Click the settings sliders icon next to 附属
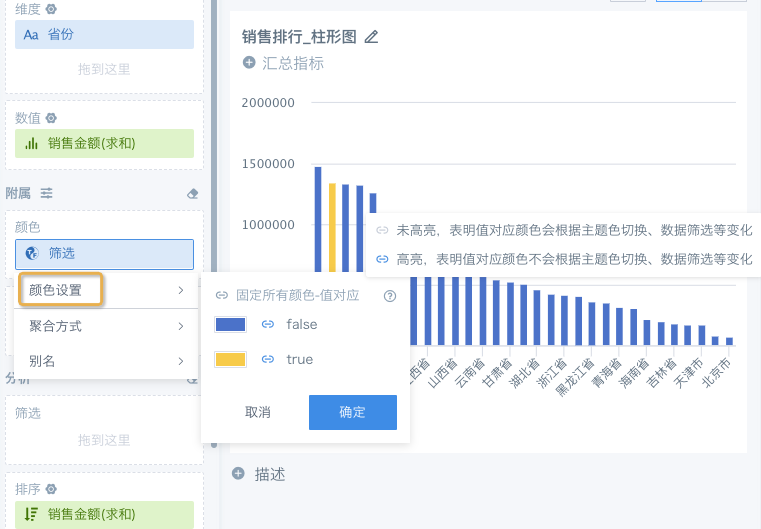This screenshot has height=529, width=761. tap(46, 193)
